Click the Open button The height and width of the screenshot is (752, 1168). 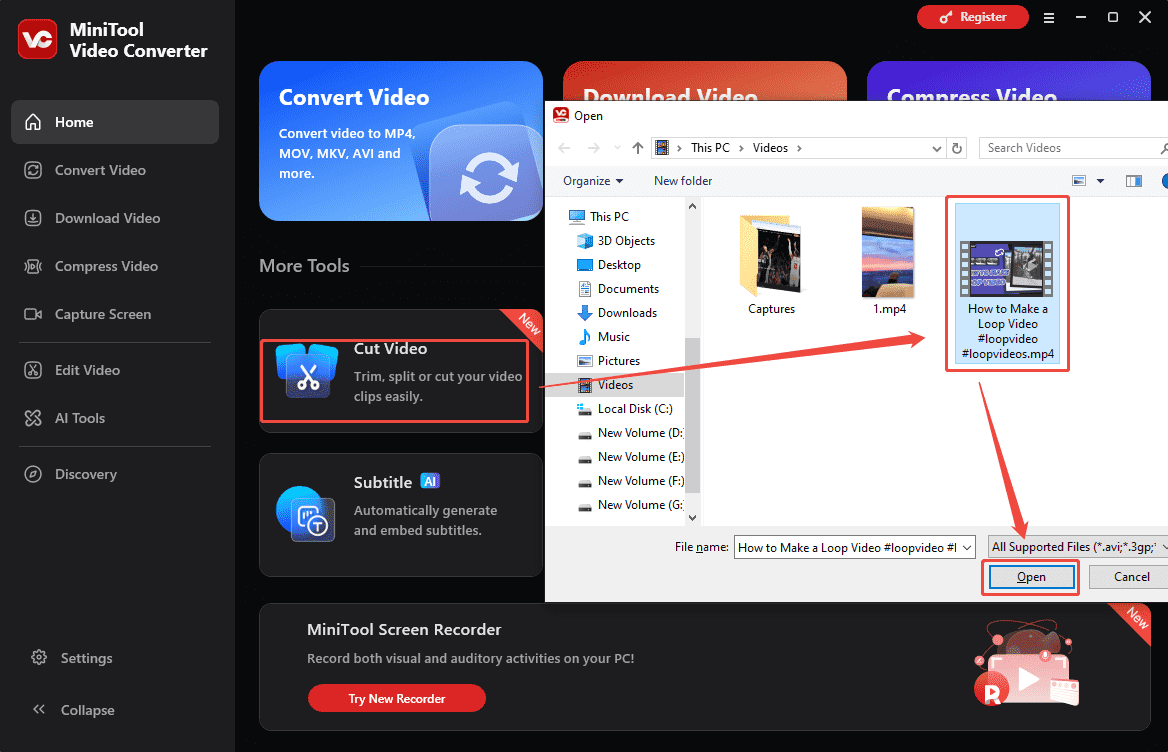click(1031, 577)
